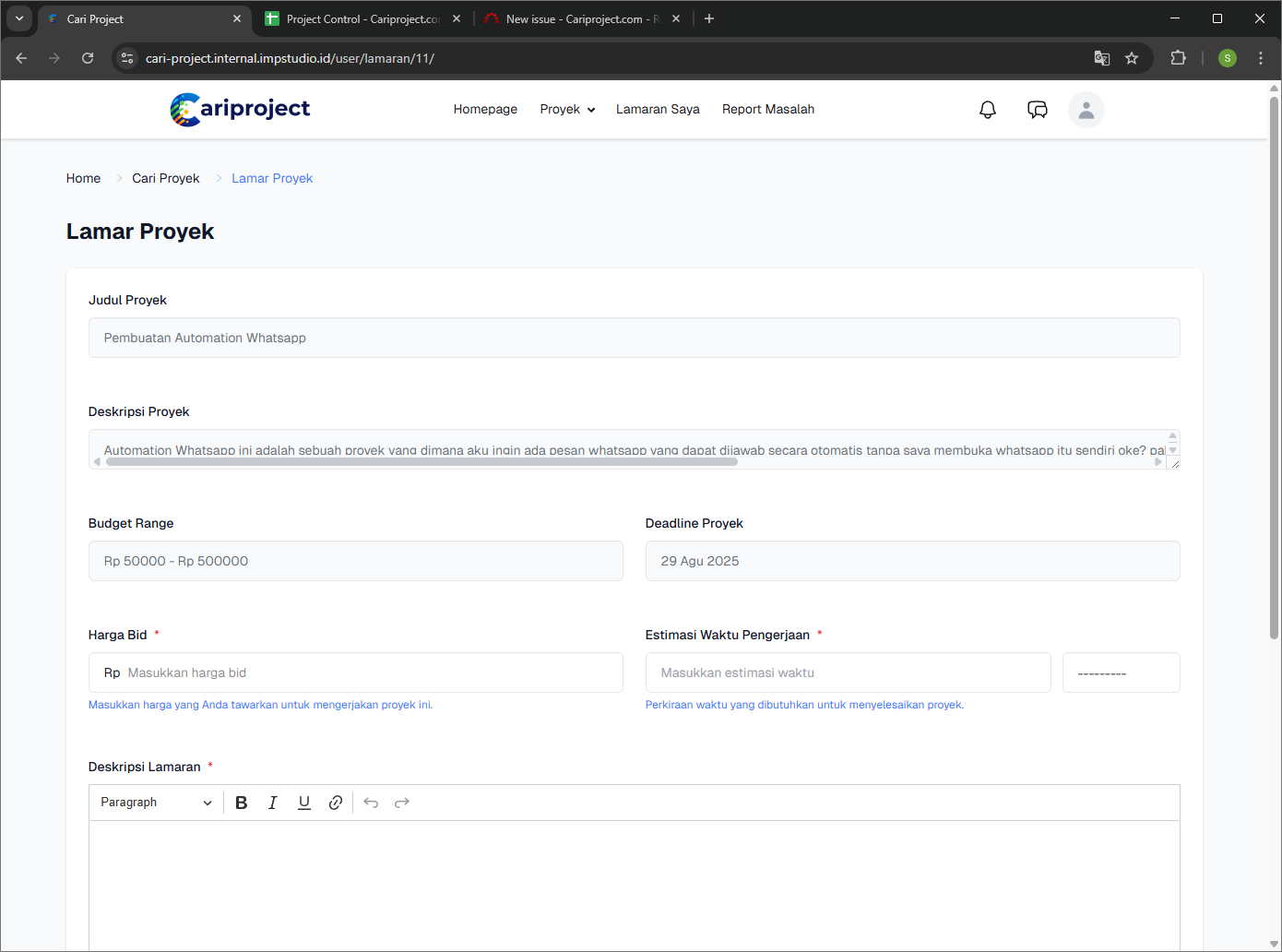Insert a link in editor
This screenshot has width=1282, height=952.
336,803
